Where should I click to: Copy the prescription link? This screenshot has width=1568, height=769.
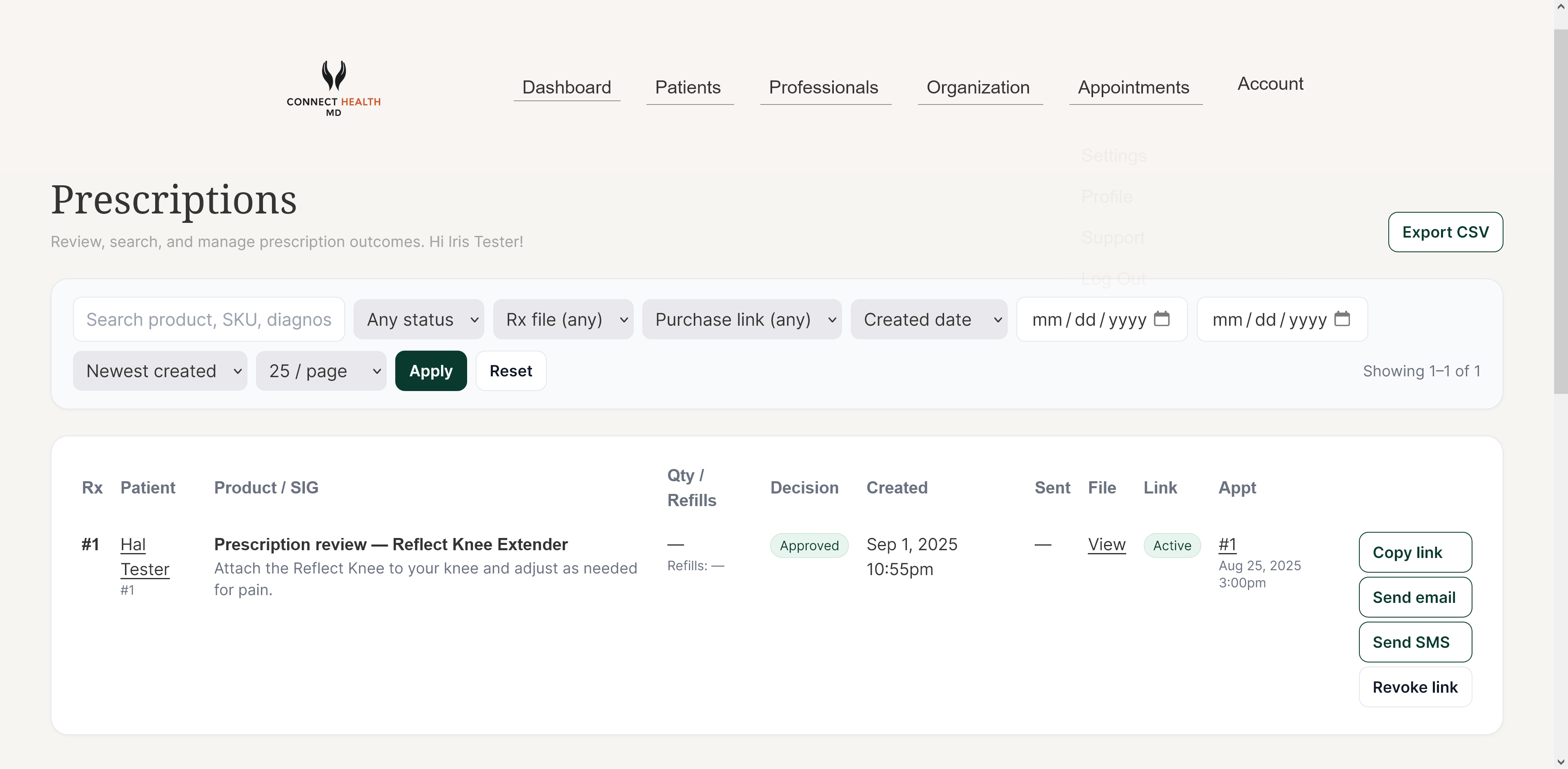(x=1414, y=552)
